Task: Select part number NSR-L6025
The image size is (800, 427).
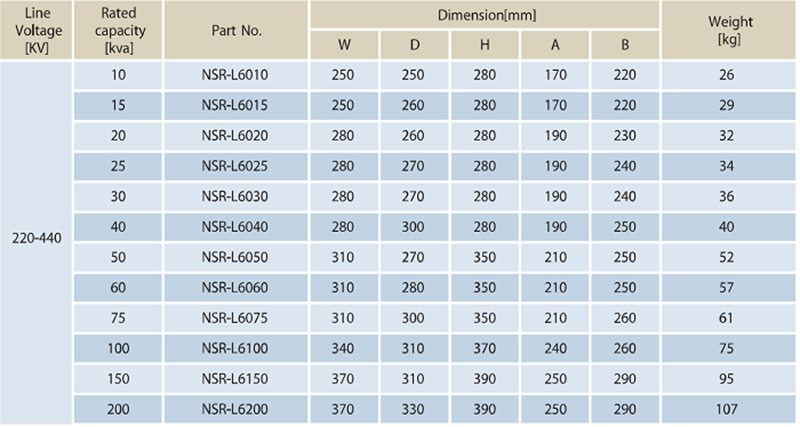Action: 235,166
